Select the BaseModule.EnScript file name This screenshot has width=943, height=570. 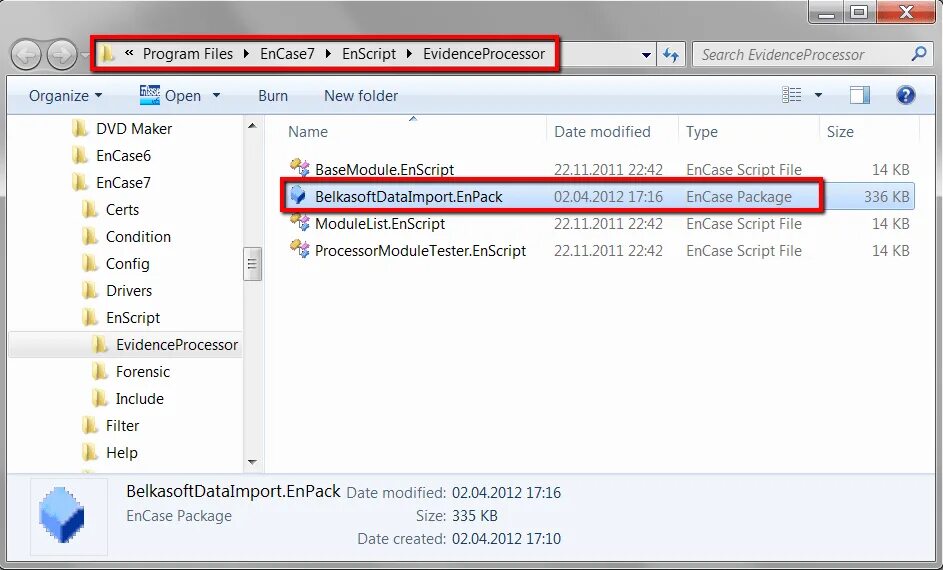384,170
